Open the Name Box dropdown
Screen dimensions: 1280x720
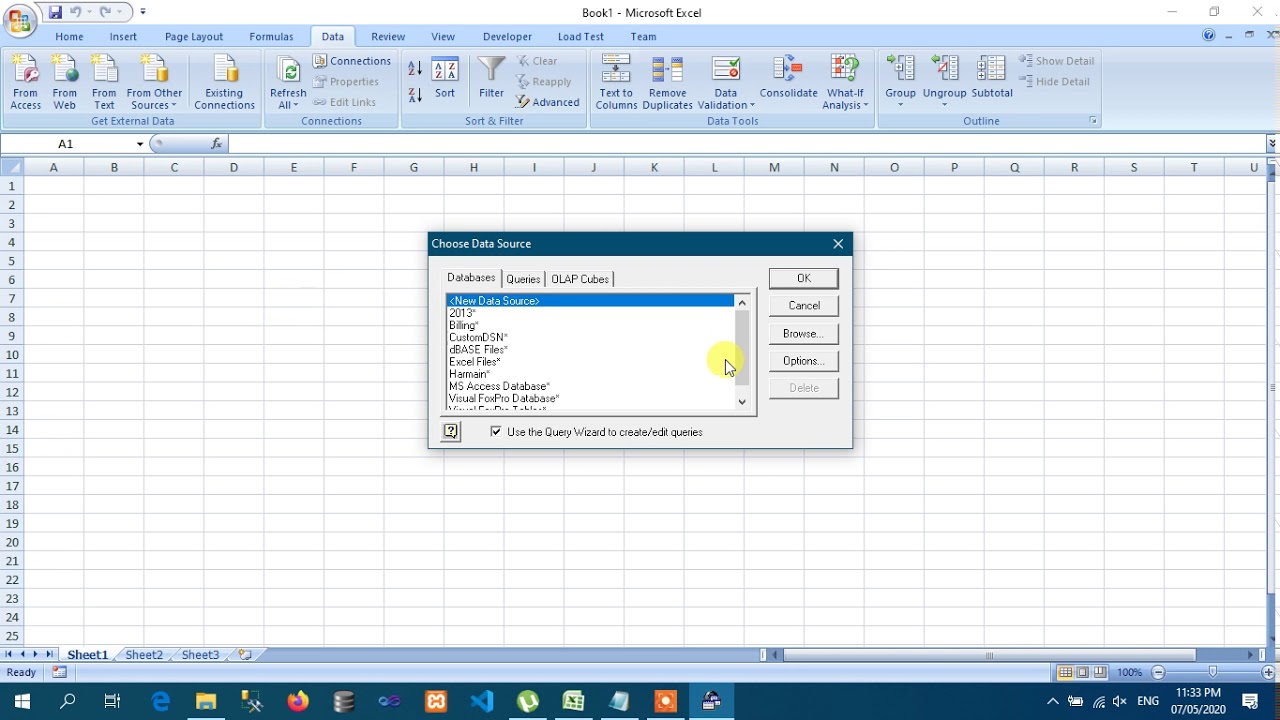point(140,144)
